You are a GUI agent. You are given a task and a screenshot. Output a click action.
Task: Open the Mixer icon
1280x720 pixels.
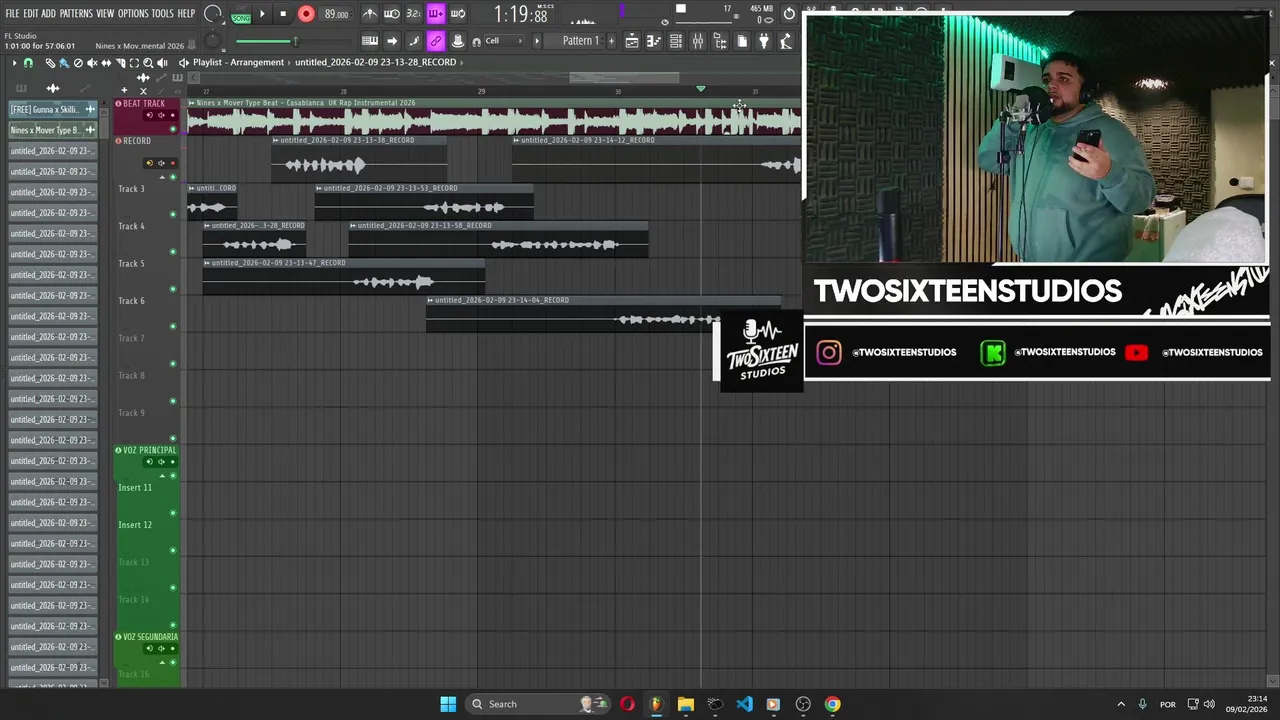pyautogui.click(x=698, y=41)
